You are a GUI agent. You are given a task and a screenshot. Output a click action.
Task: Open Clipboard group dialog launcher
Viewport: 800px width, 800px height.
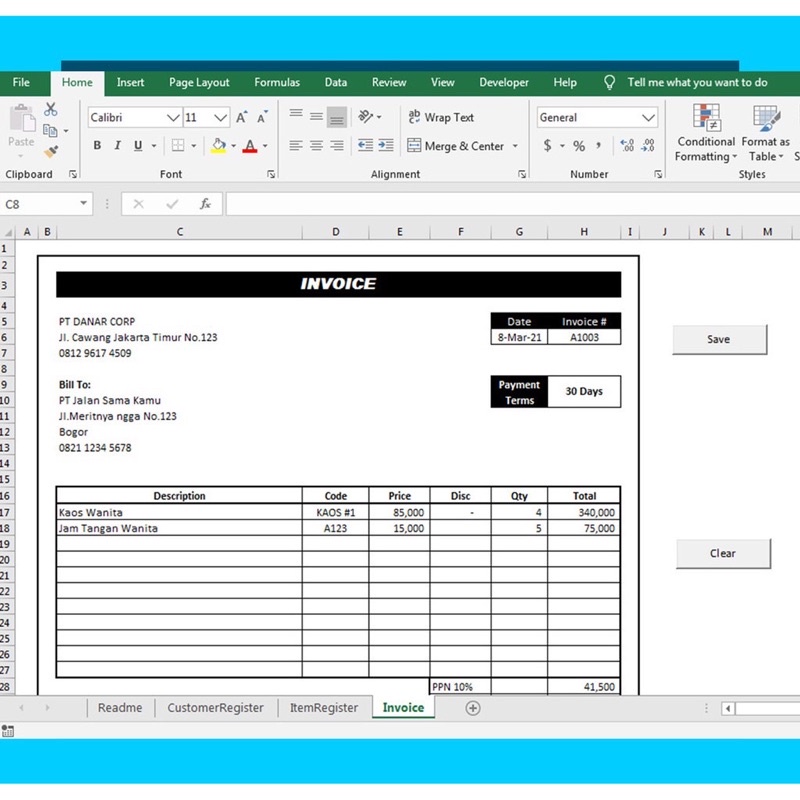(x=73, y=174)
